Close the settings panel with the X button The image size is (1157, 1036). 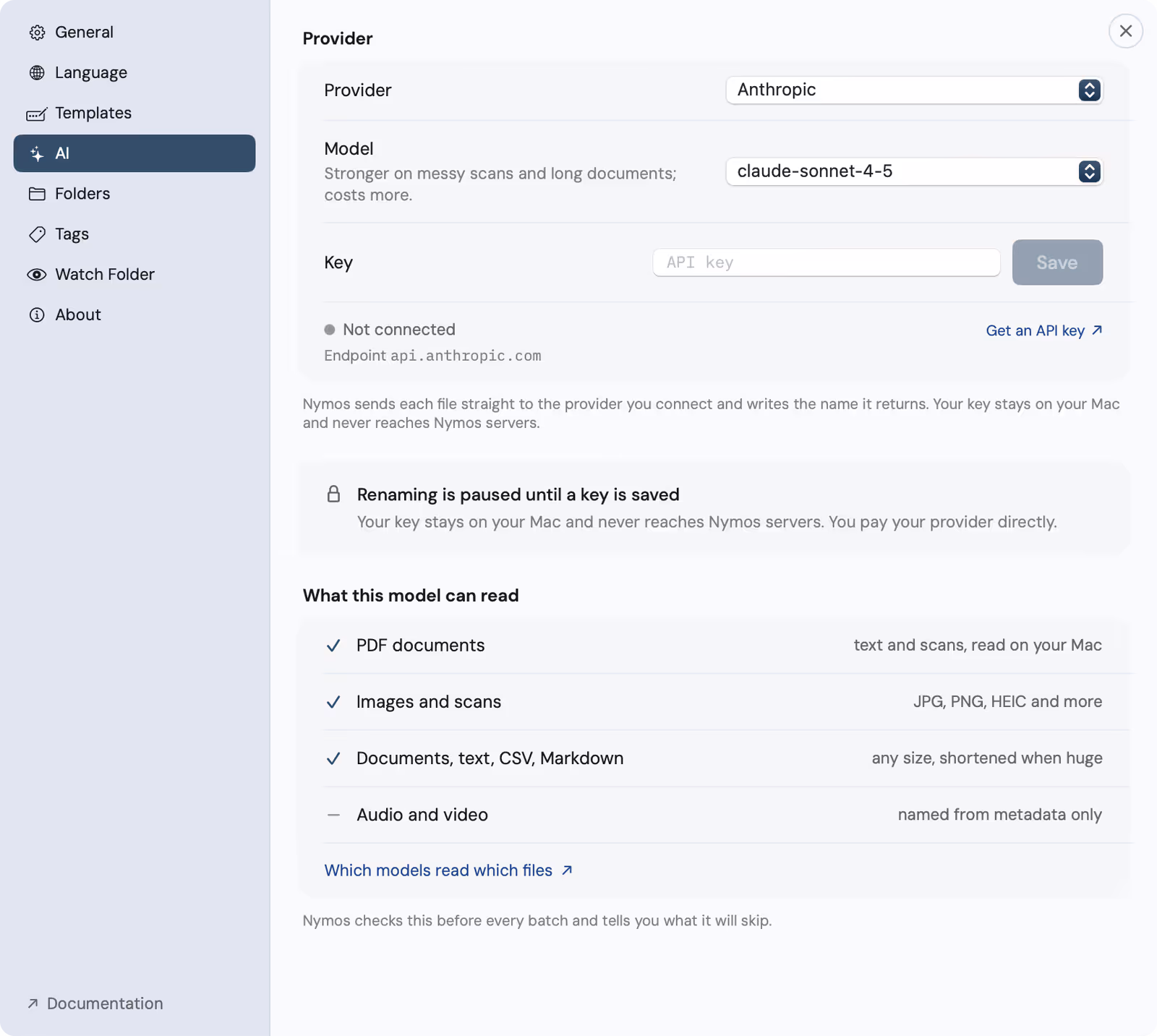coord(1126,31)
